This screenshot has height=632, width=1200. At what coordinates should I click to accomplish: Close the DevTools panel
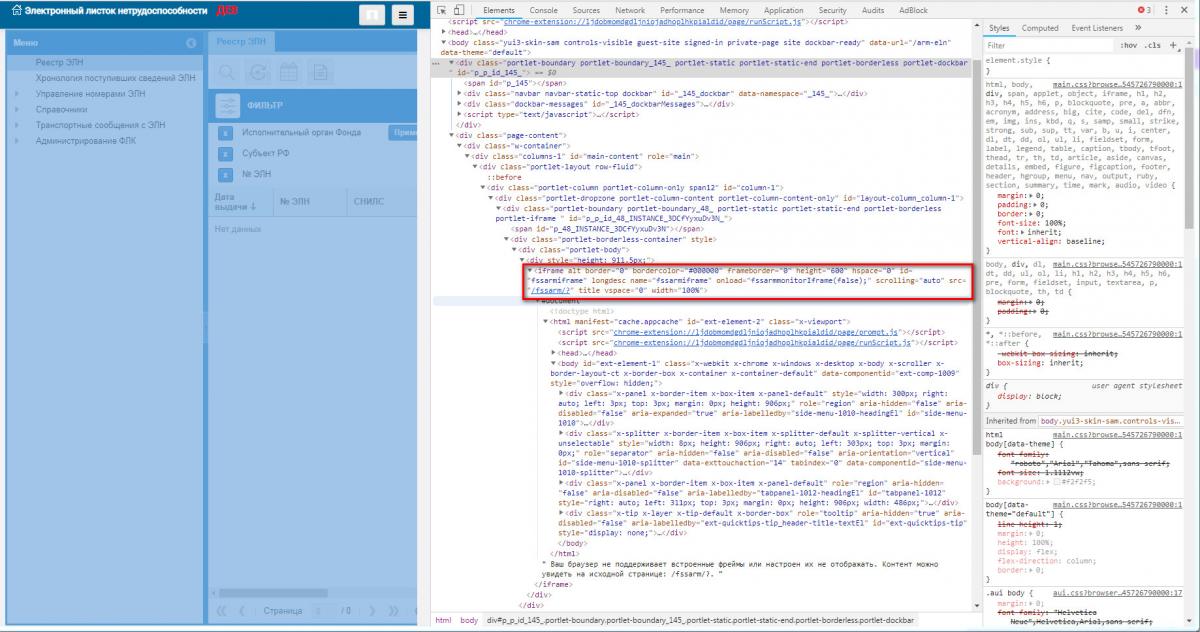tap(1186, 10)
